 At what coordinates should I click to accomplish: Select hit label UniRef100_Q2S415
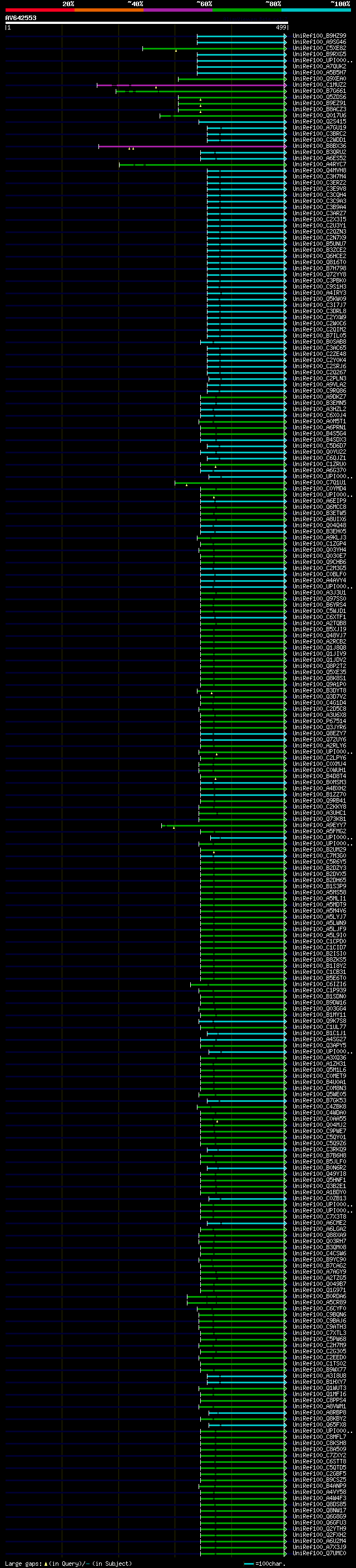[319, 122]
